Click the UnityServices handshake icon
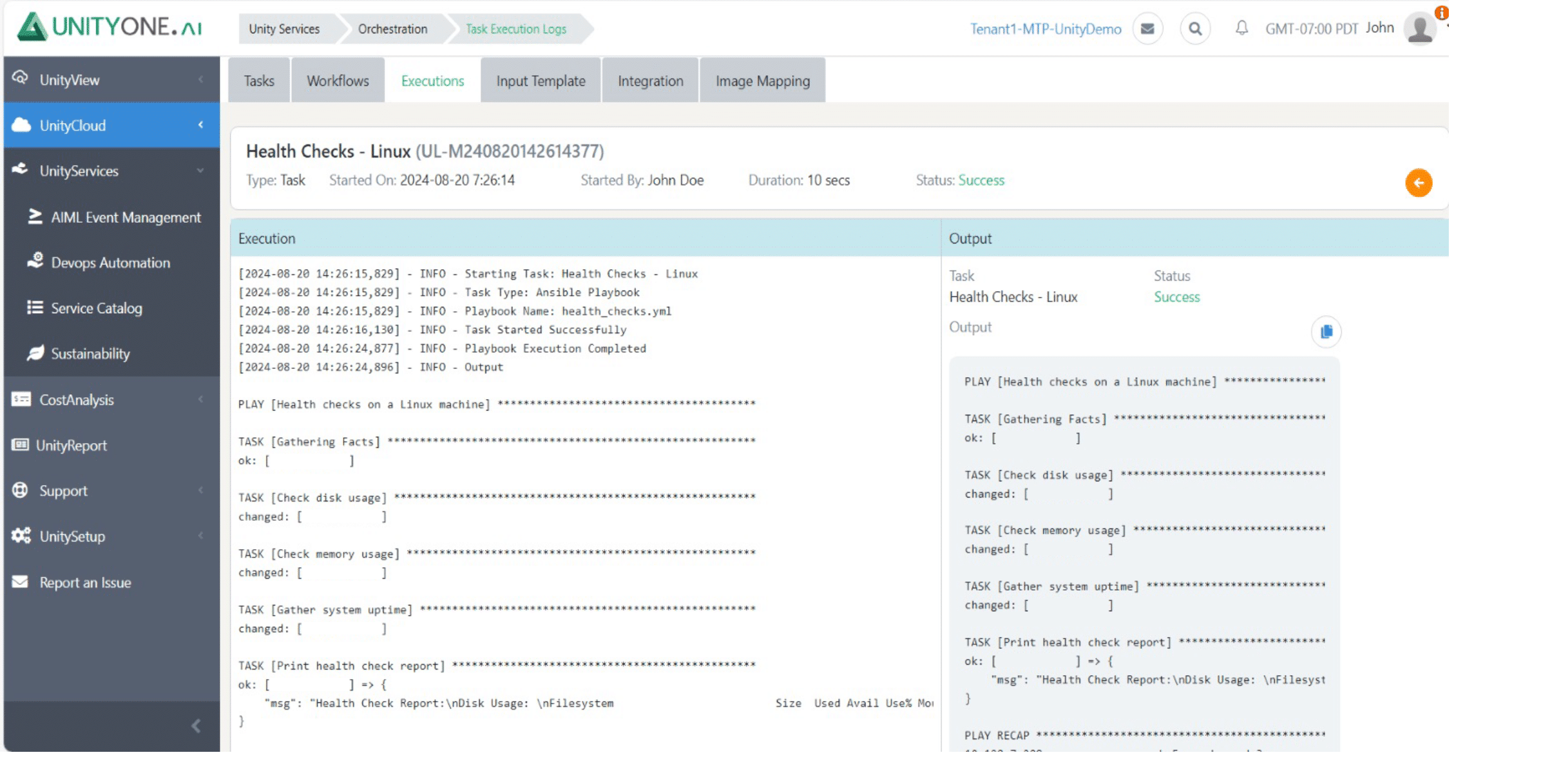The width and height of the screenshot is (1568, 770). (x=20, y=169)
